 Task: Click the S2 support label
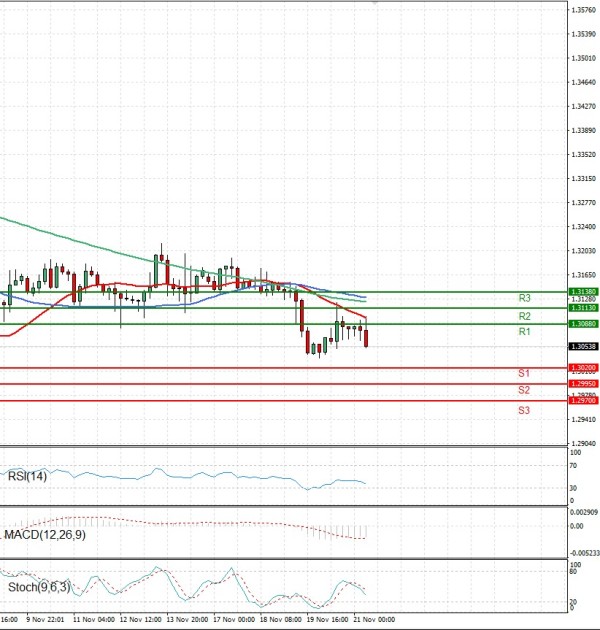click(524, 390)
